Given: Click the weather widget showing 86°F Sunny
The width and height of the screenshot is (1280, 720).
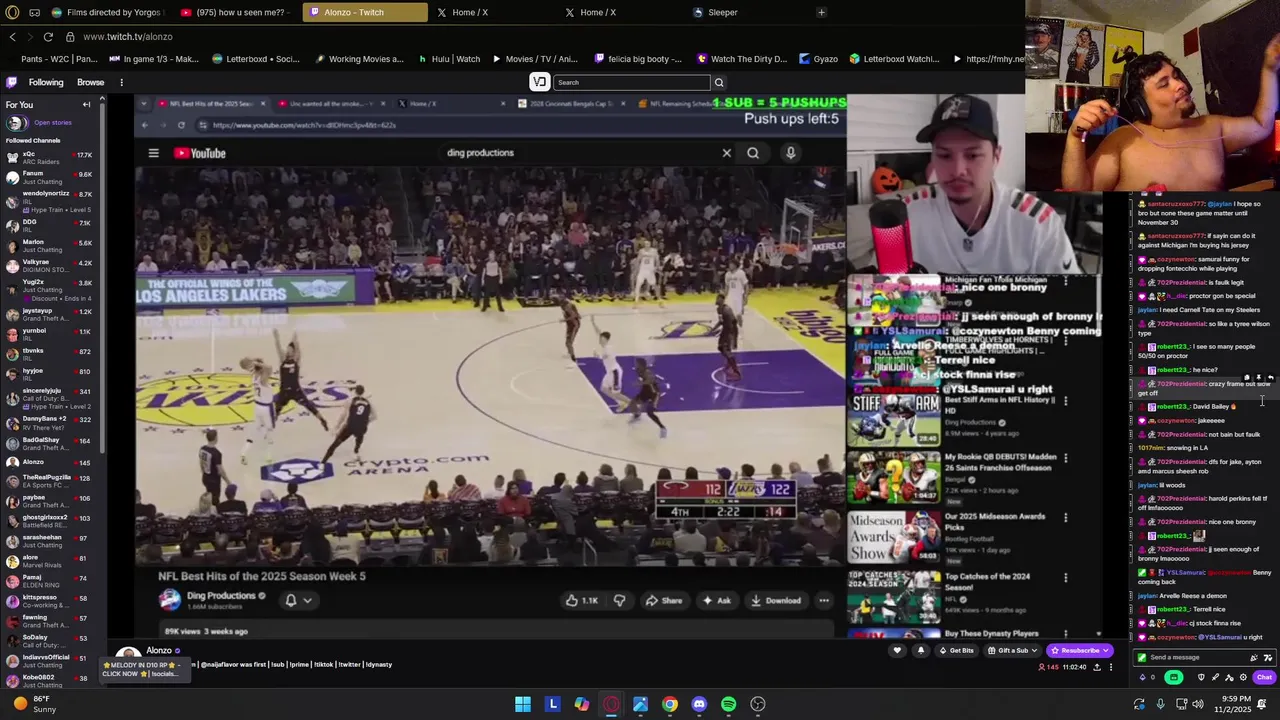Looking at the screenshot, I should tap(34, 704).
